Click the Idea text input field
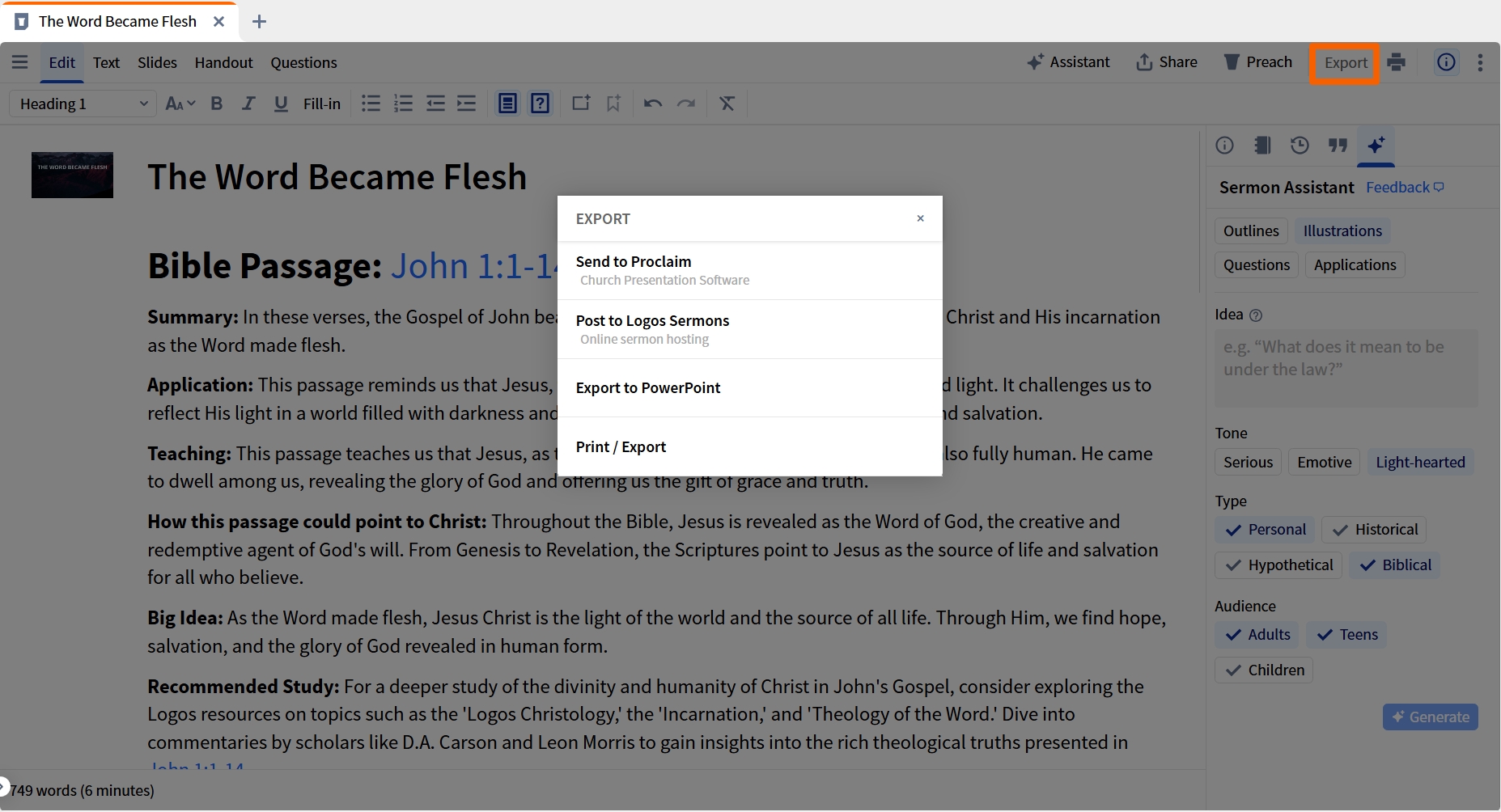Viewport: 1501px width, 812px height. pyautogui.click(x=1346, y=368)
